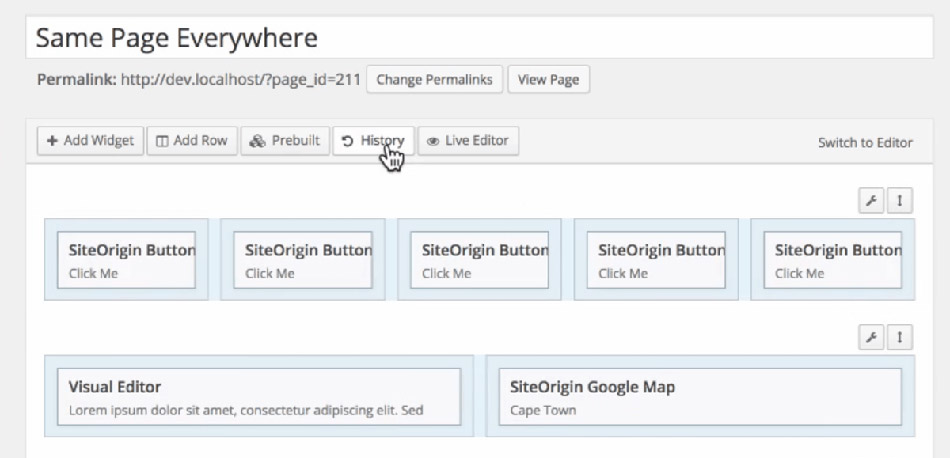Click the undo arrow icon on History
This screenshot has height=458, width=950.
347,141
